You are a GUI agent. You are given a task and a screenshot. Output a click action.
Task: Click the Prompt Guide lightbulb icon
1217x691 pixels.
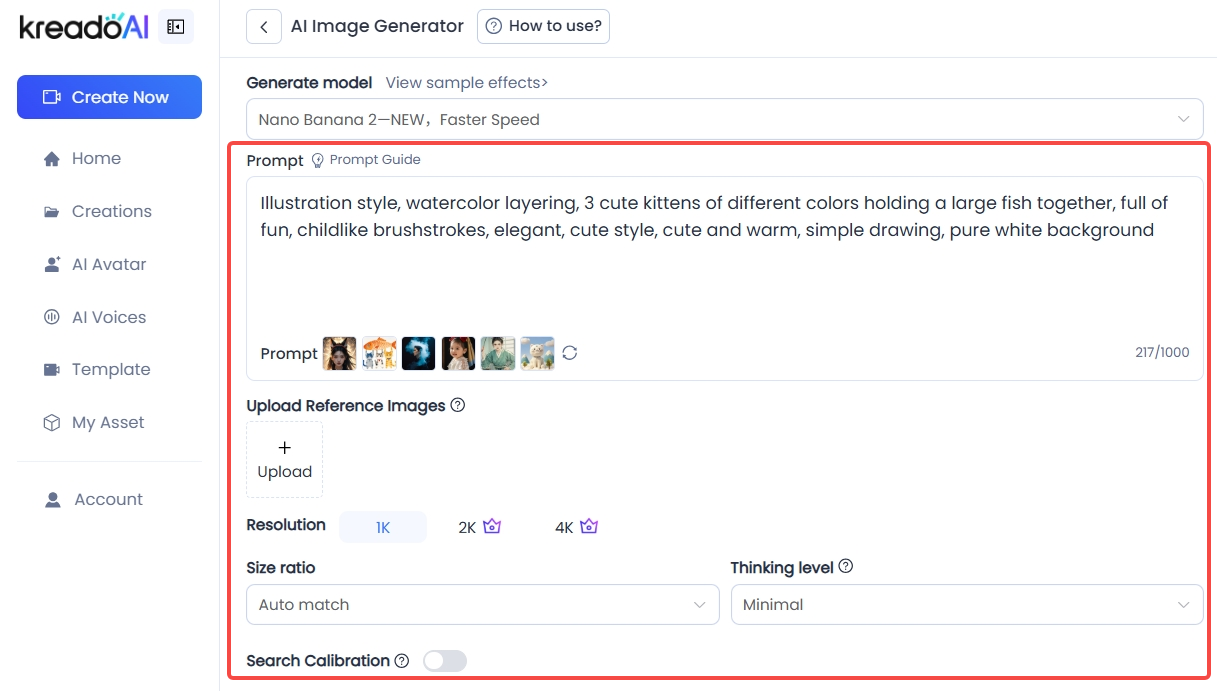click(318, 160)
